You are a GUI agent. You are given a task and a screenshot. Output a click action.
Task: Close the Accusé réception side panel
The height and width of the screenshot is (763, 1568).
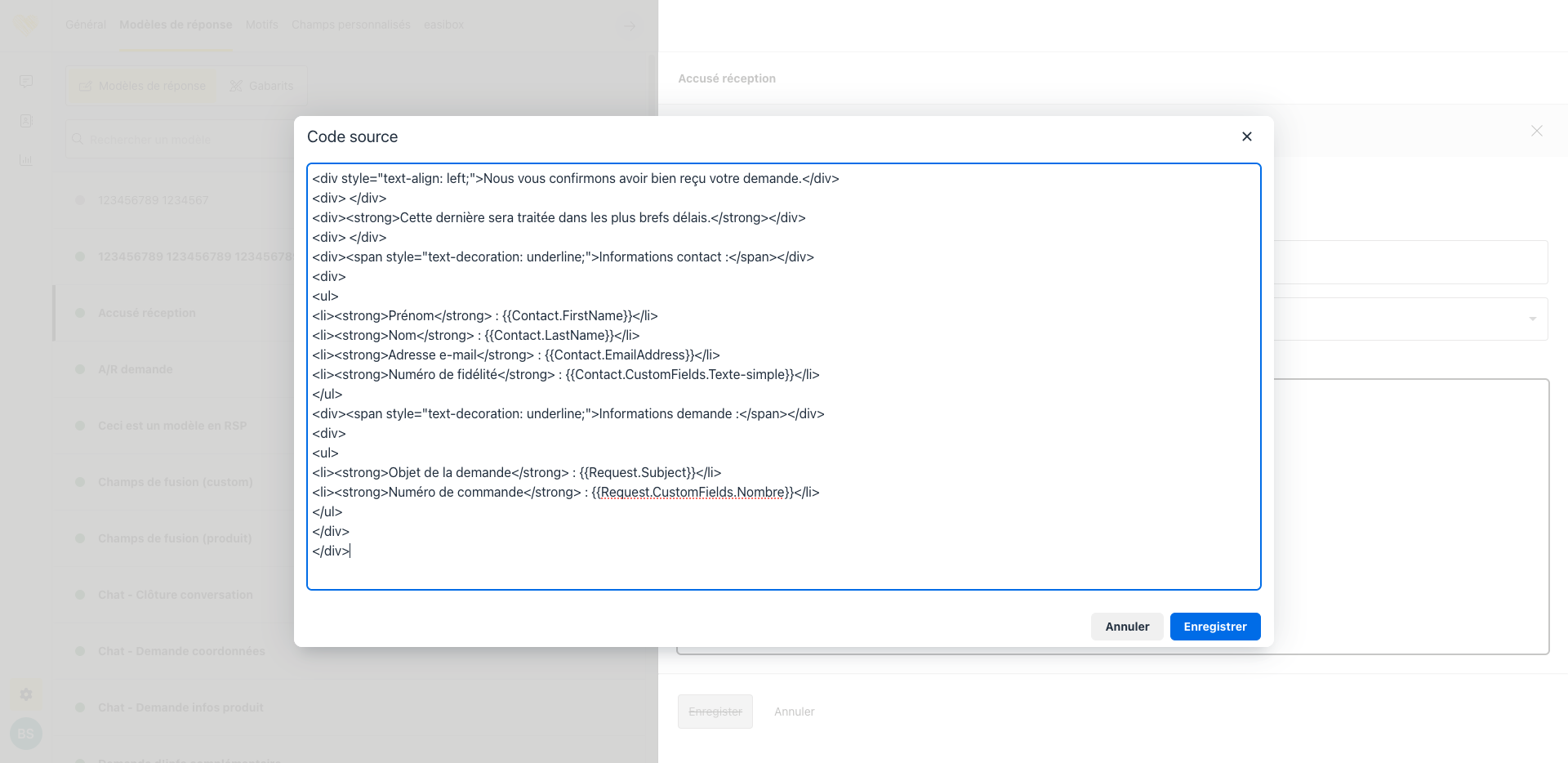pos(1536,131)
